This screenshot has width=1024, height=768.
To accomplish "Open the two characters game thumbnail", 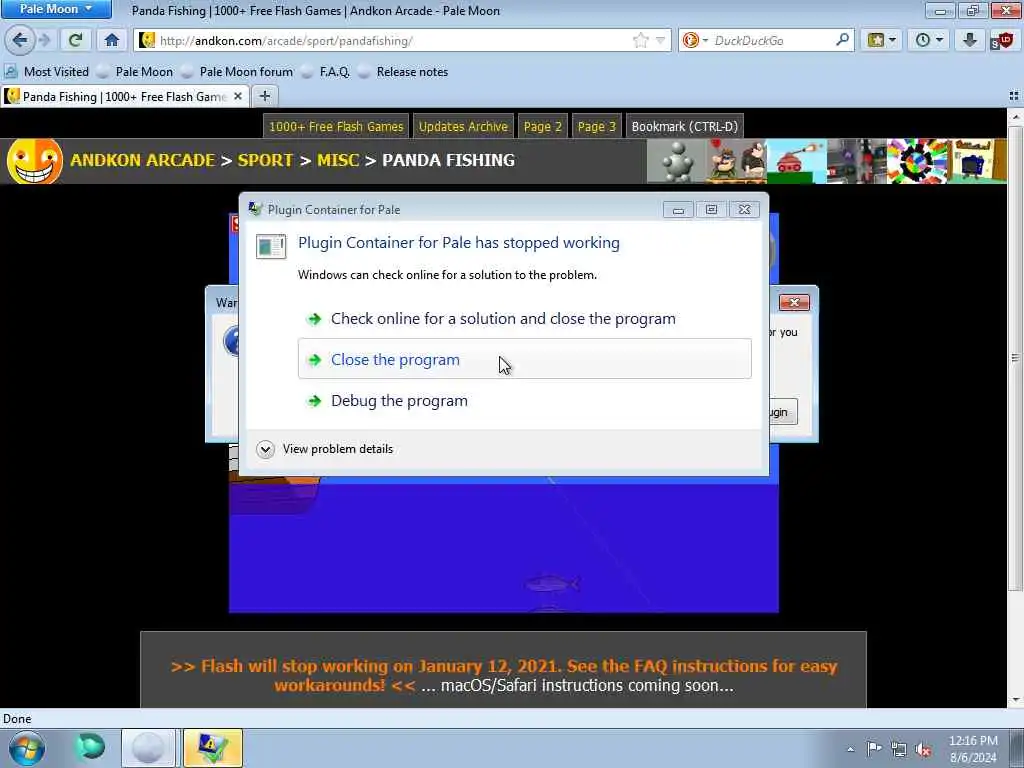I will (737, 161).
